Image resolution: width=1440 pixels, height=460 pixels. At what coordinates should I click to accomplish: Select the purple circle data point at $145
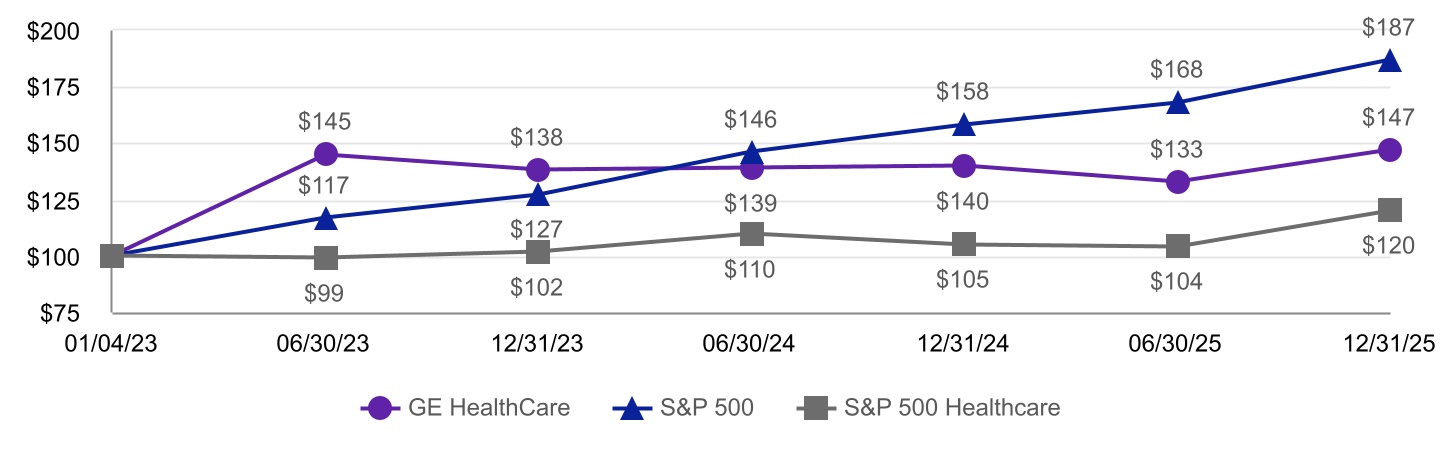click(x=325, y=154)
